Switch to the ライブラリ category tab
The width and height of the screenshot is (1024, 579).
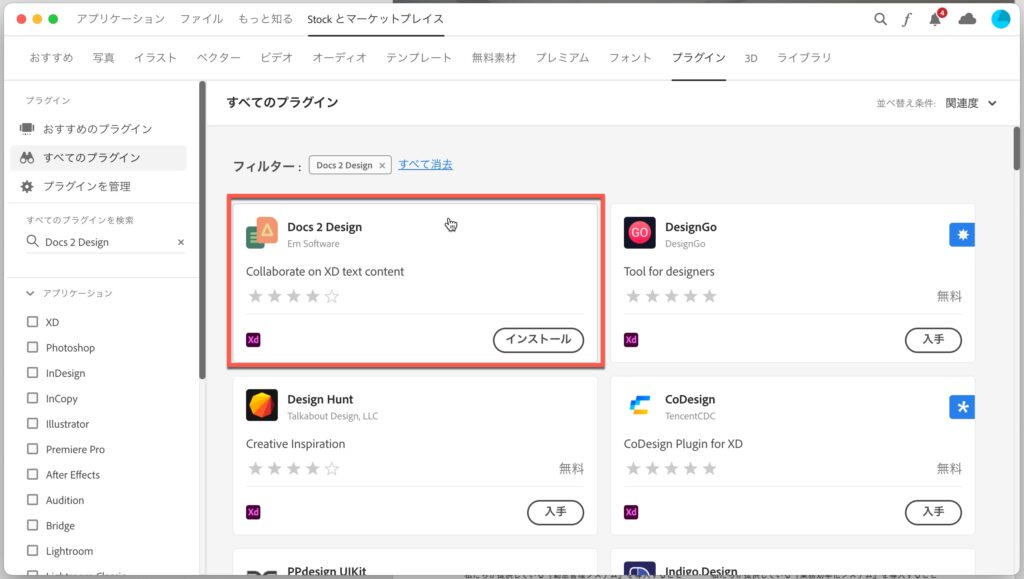coord(804,57)
